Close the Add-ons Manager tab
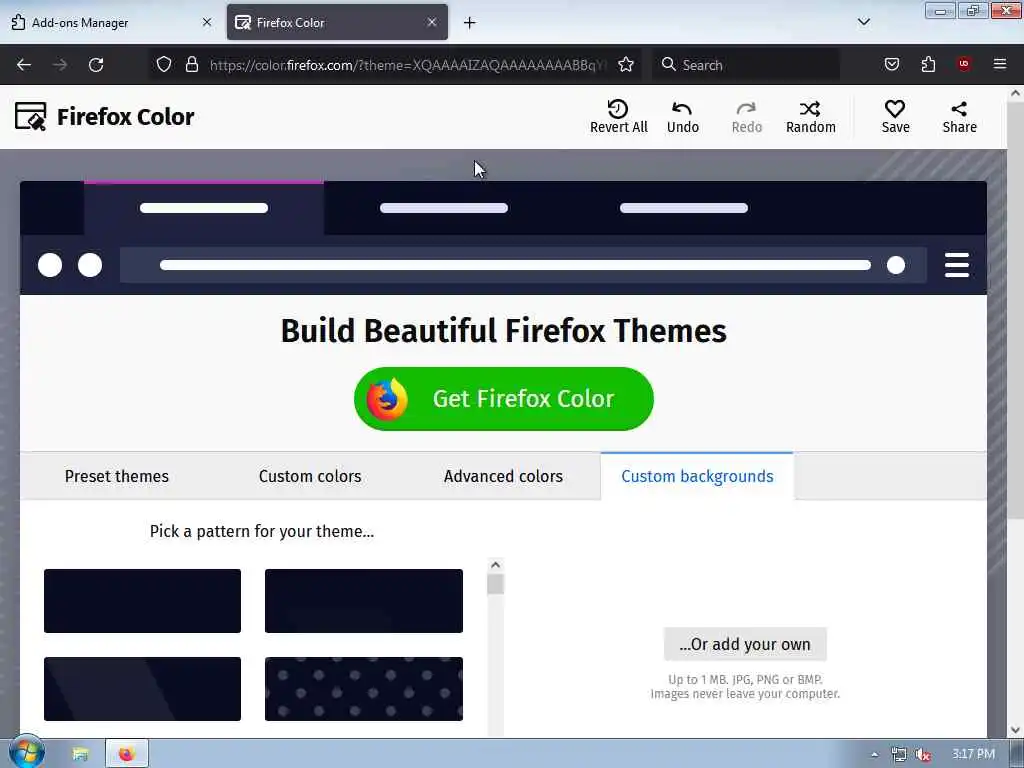Image resolution: width=1024 pixels, height=768 pixels. point(207,22)
